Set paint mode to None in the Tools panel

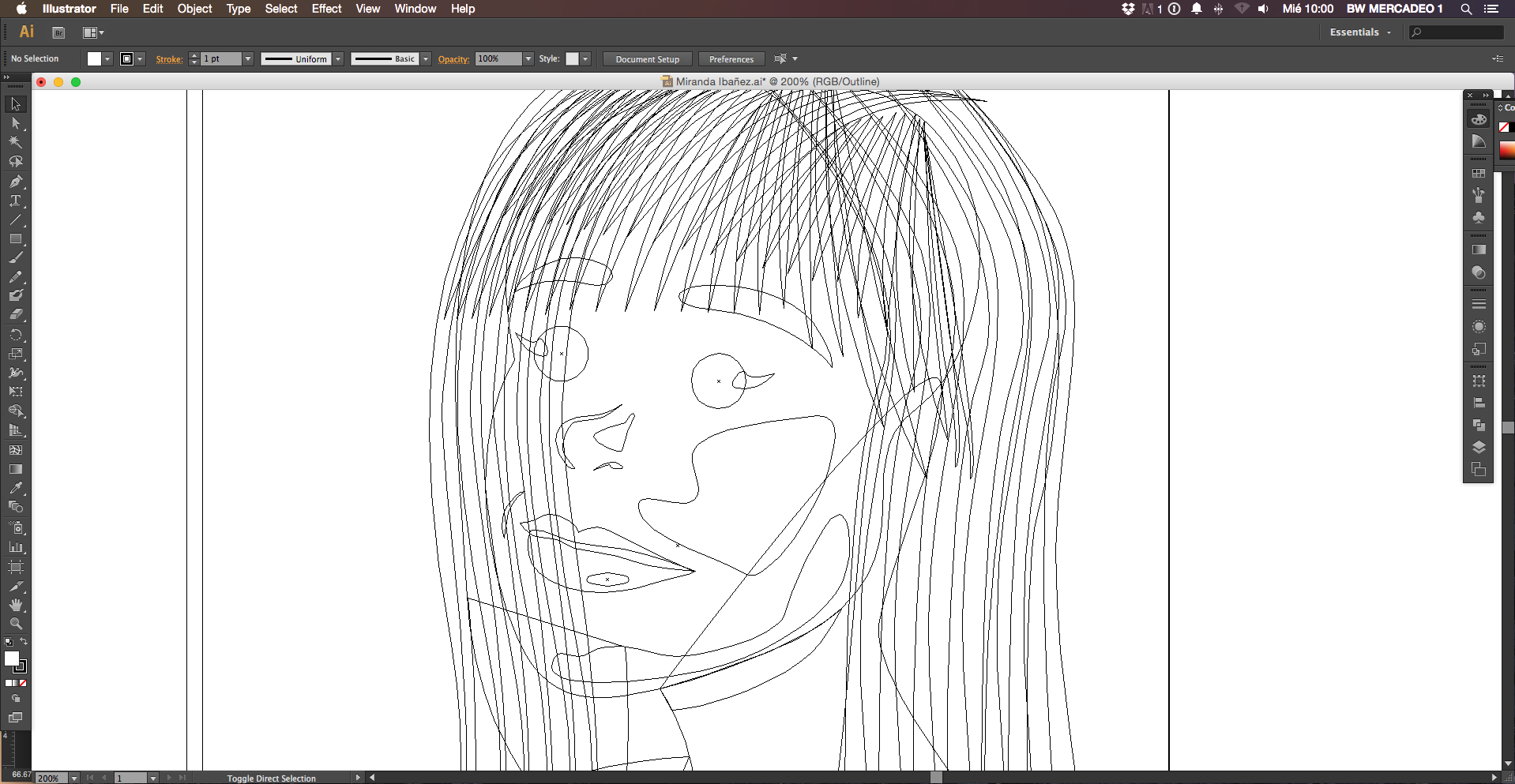coord(23,683)
